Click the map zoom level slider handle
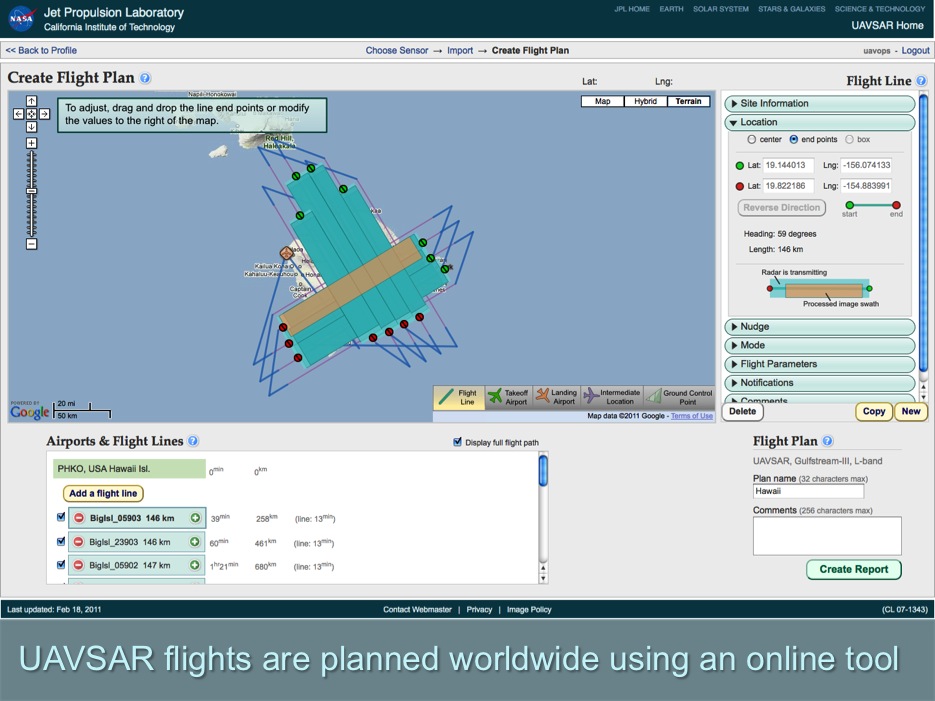 point(31,190)
